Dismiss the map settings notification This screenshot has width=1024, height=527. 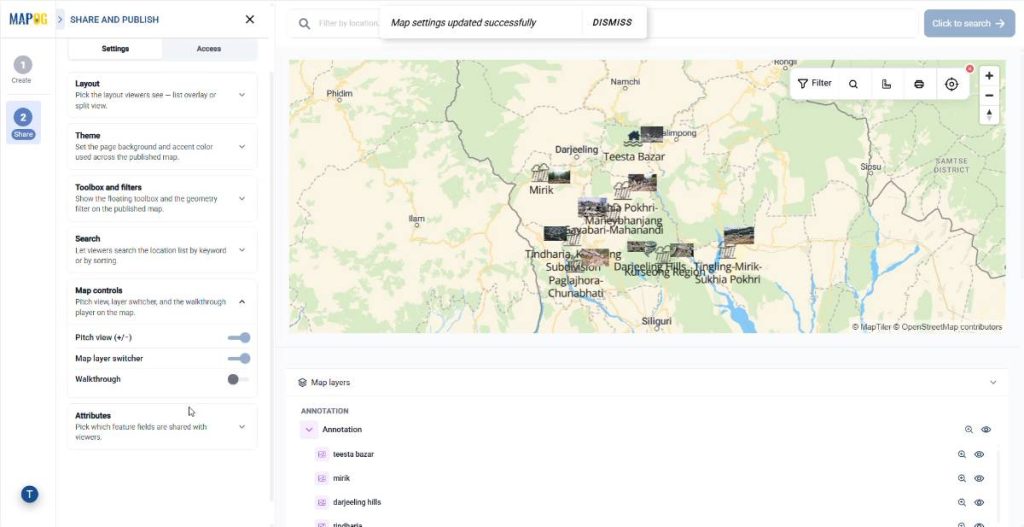(x=612, y=22)
